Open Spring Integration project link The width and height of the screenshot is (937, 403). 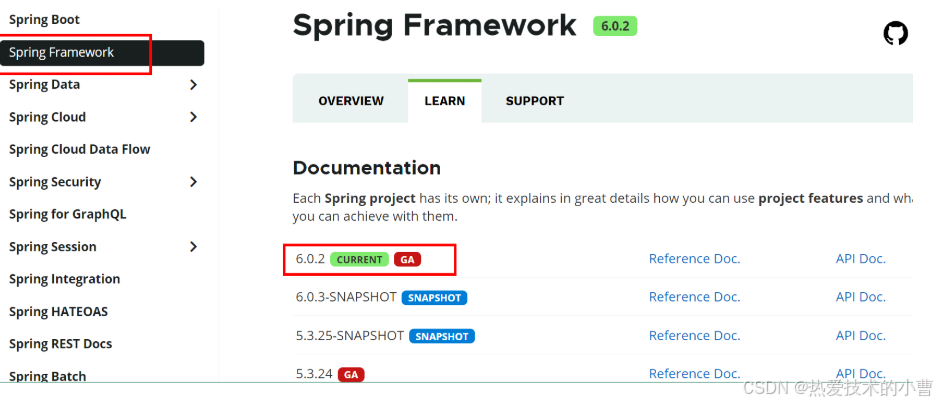coord(65,279)
